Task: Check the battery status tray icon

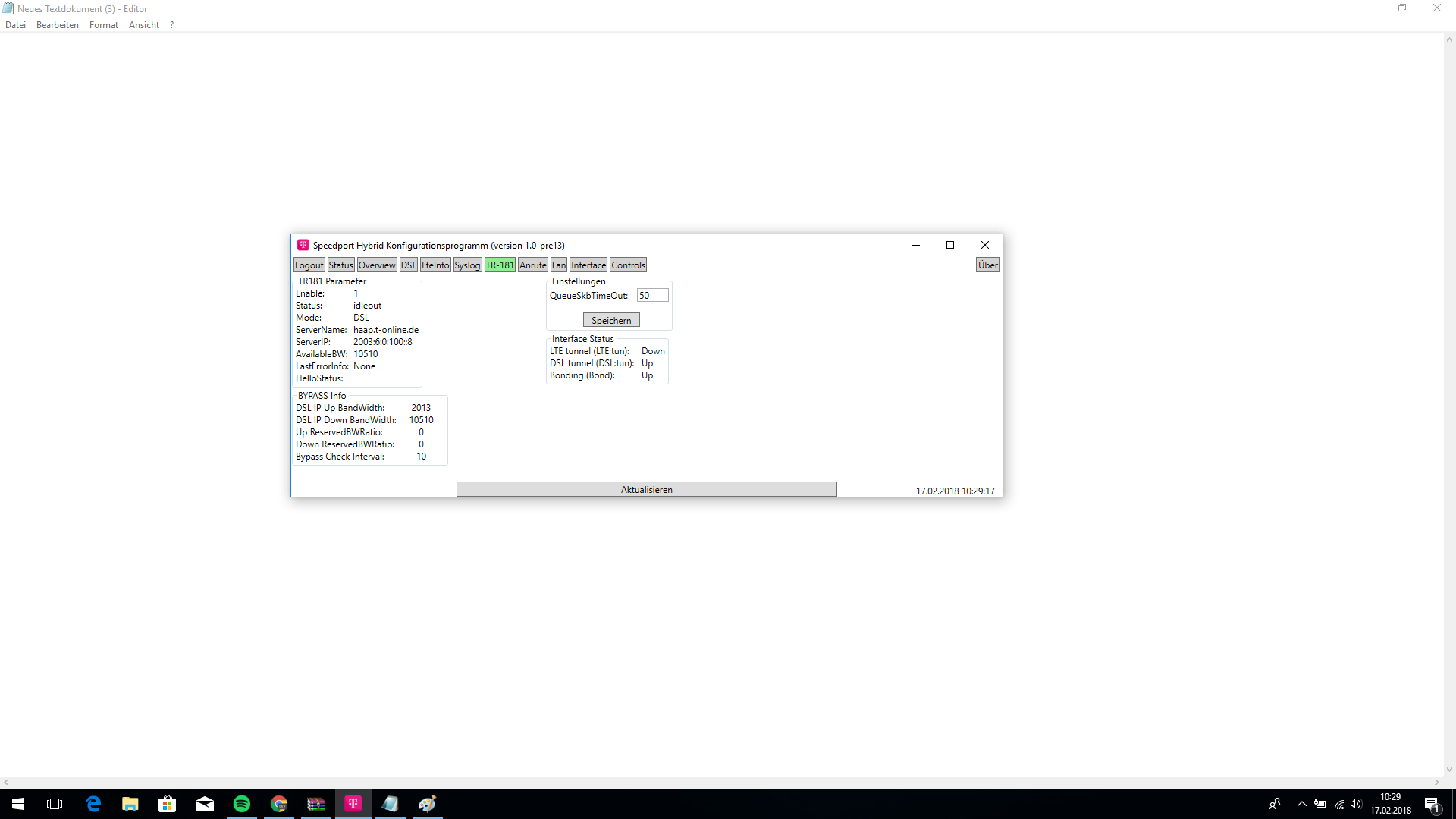Action: tap(1320, 804)
